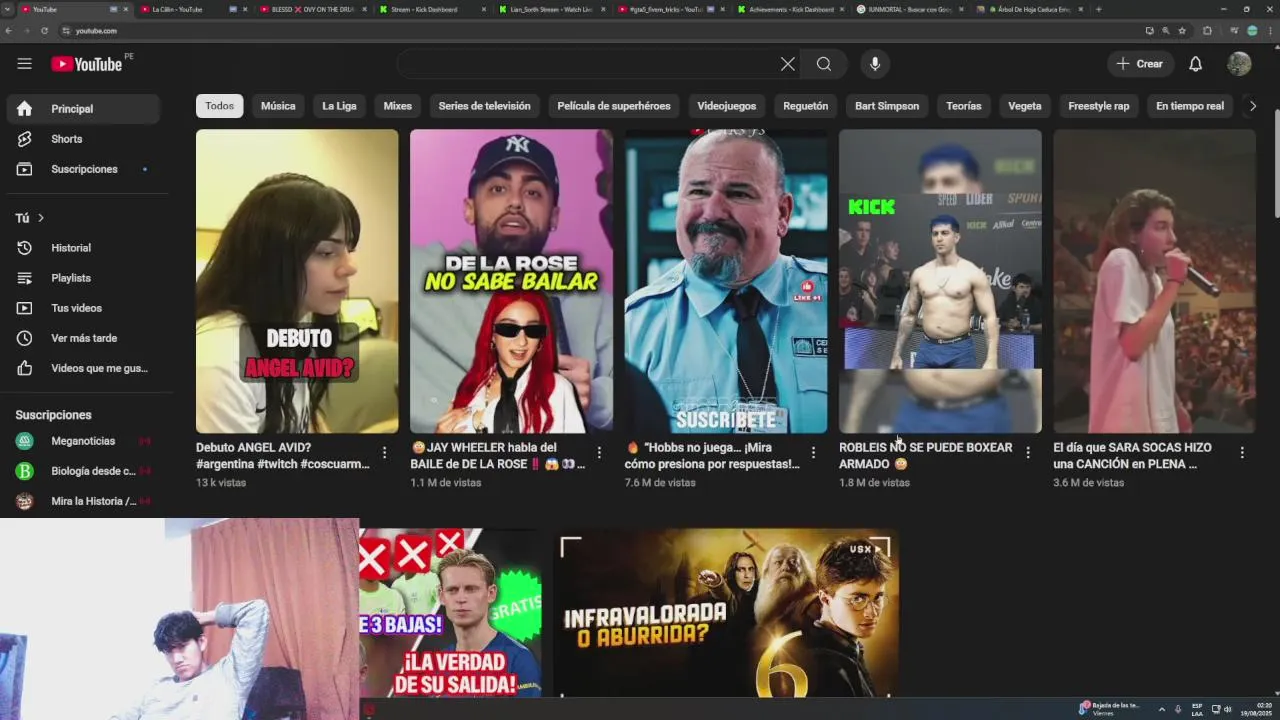1280x720 pixels.
Task: Click the search magnifier button
Action: click(824, 64)
